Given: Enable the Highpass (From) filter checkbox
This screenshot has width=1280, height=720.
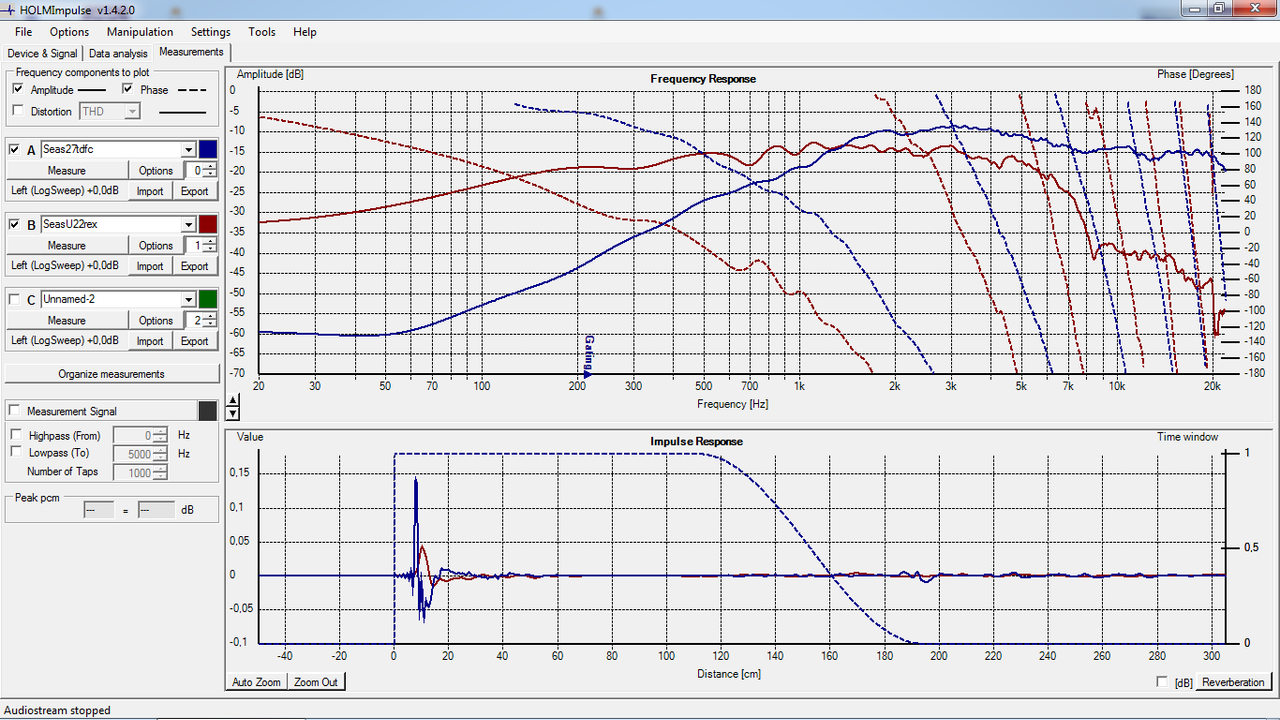Looking at the screenshot, I should (16, 435).
